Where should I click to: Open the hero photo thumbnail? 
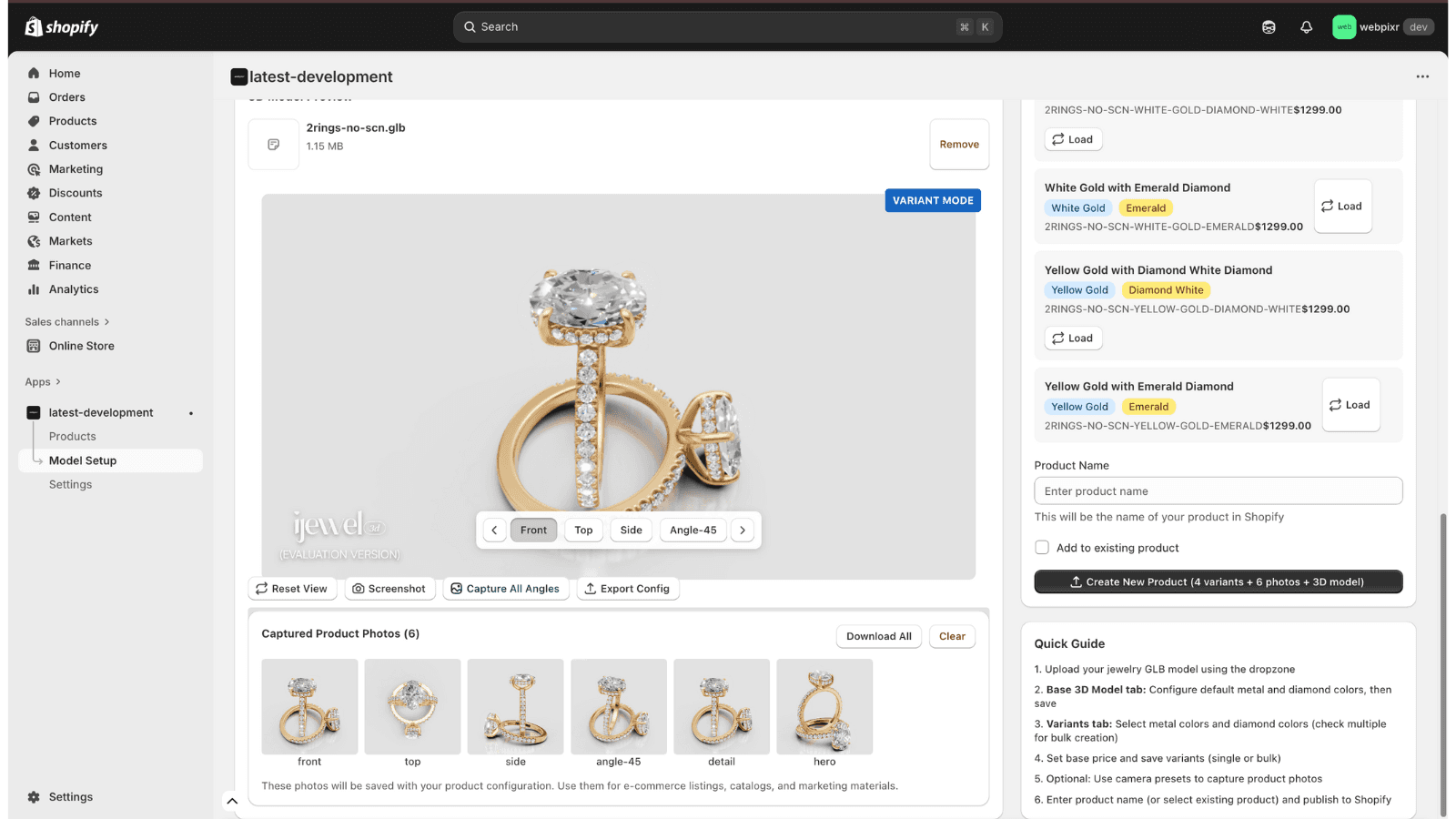tap(824, 707)
